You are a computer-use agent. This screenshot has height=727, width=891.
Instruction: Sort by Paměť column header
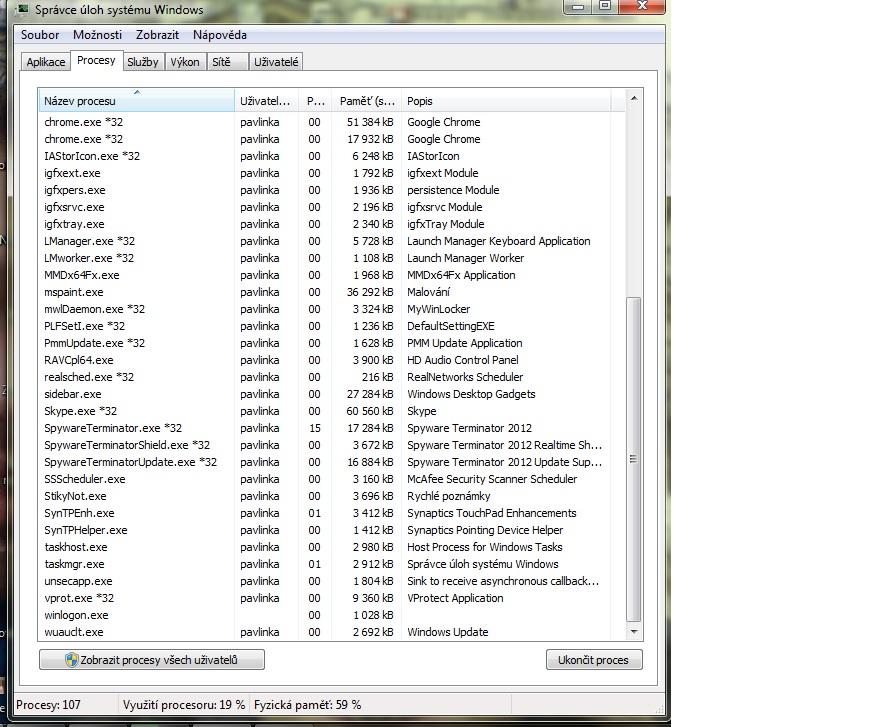(x=367, y=101)
